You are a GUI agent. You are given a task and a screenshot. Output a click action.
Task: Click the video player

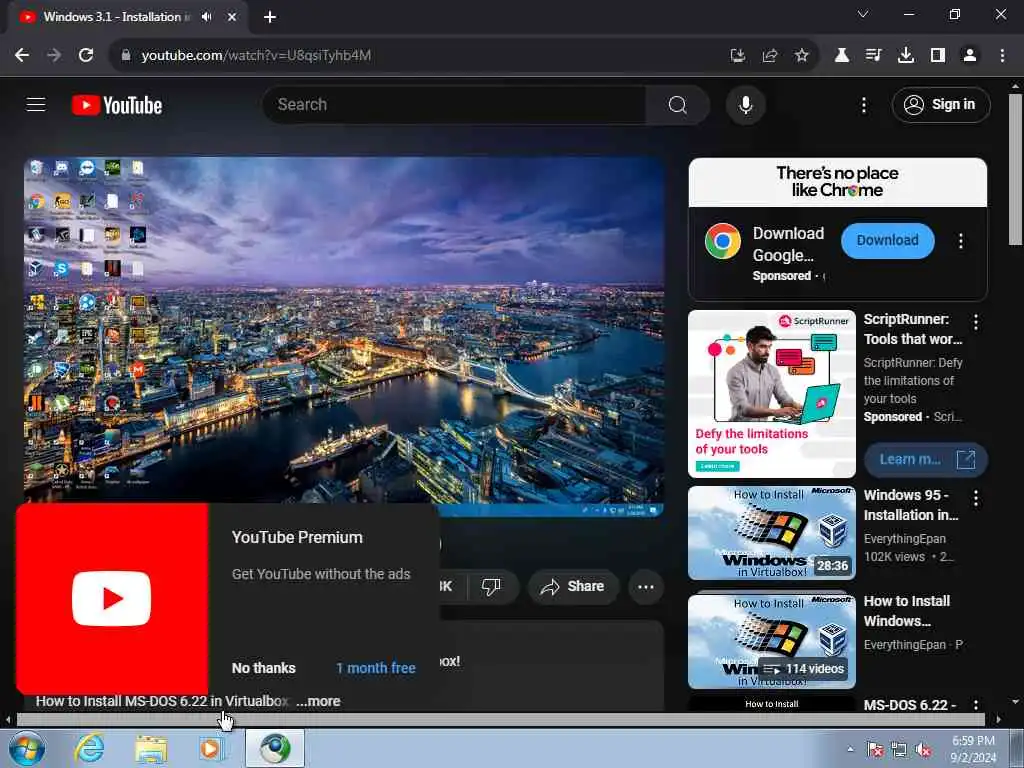pyautogui.click(x=344, y=336)
